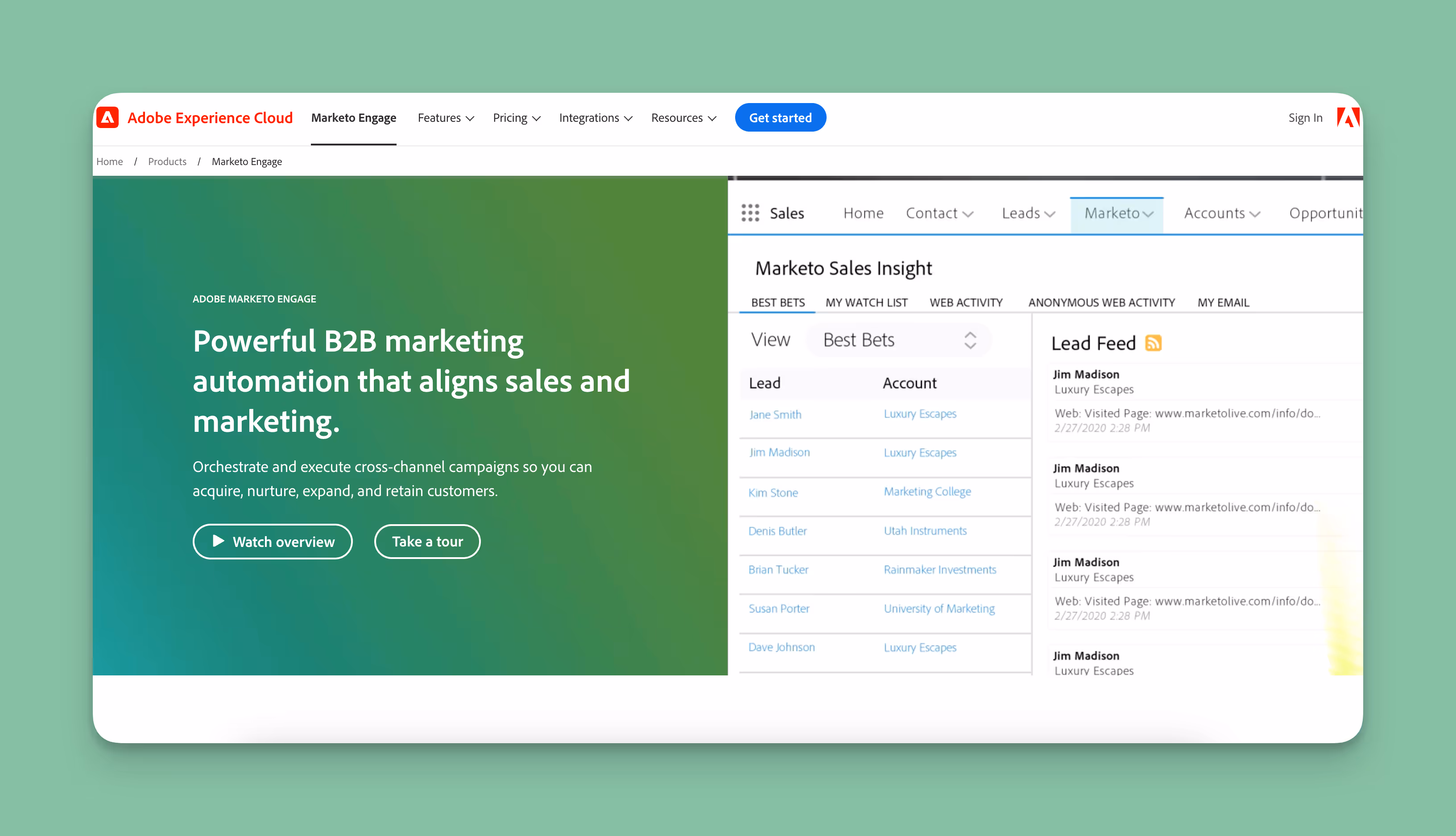Click Marketo Engage in the breadcrumb
1456x836 pixels.
[x=247, y=161]
